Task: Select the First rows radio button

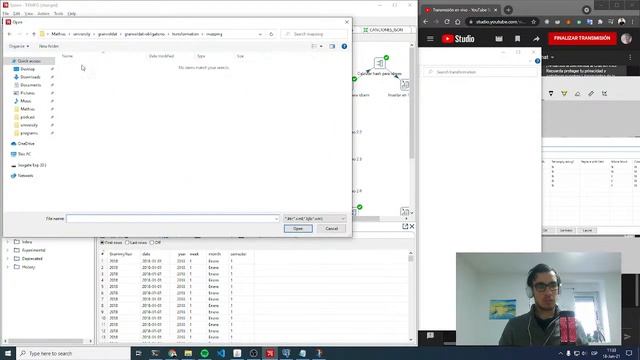Action: click(x=102, y=242)
